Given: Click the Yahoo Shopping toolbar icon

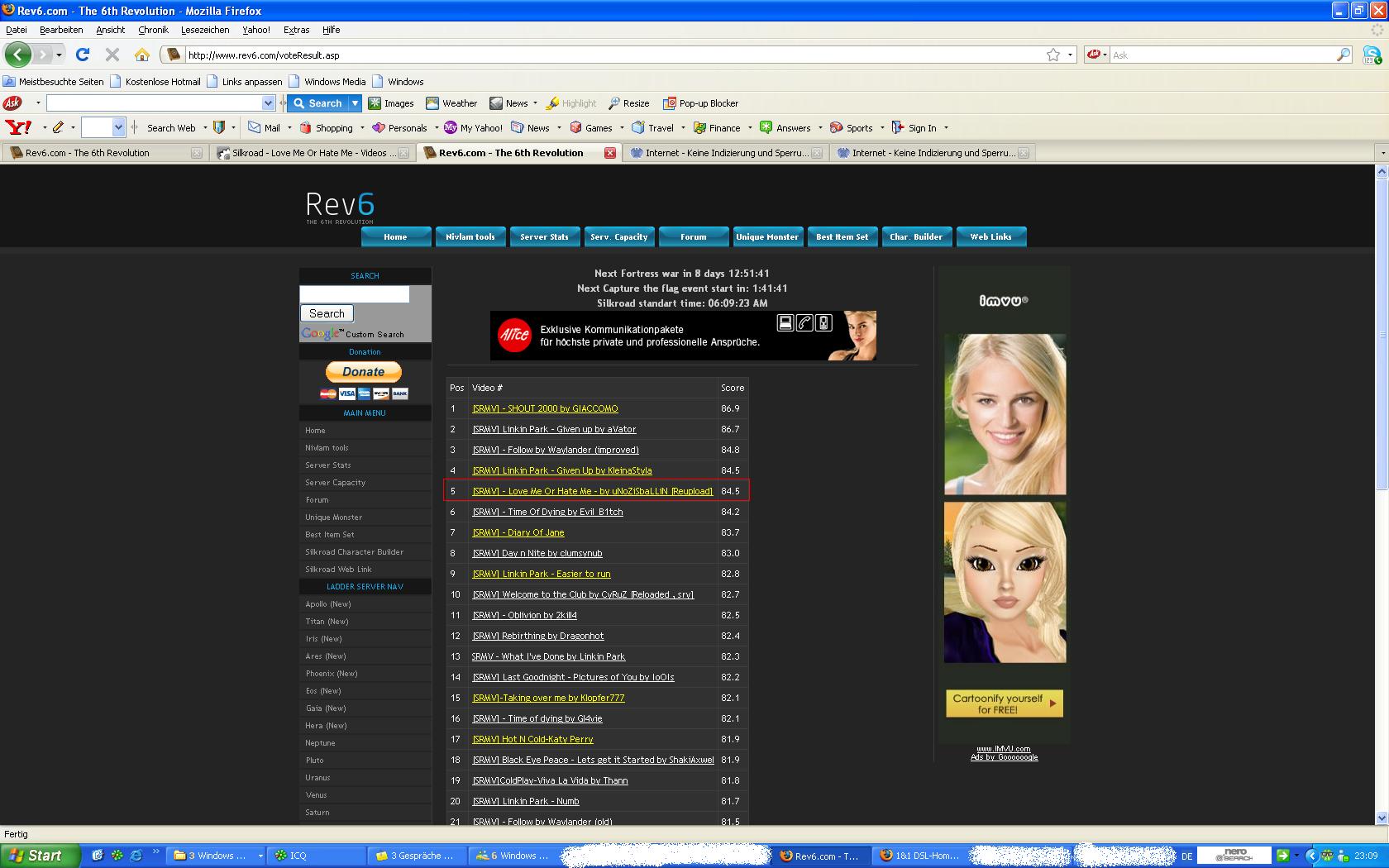Looking at the screenshot, I should tap(306, 128).
